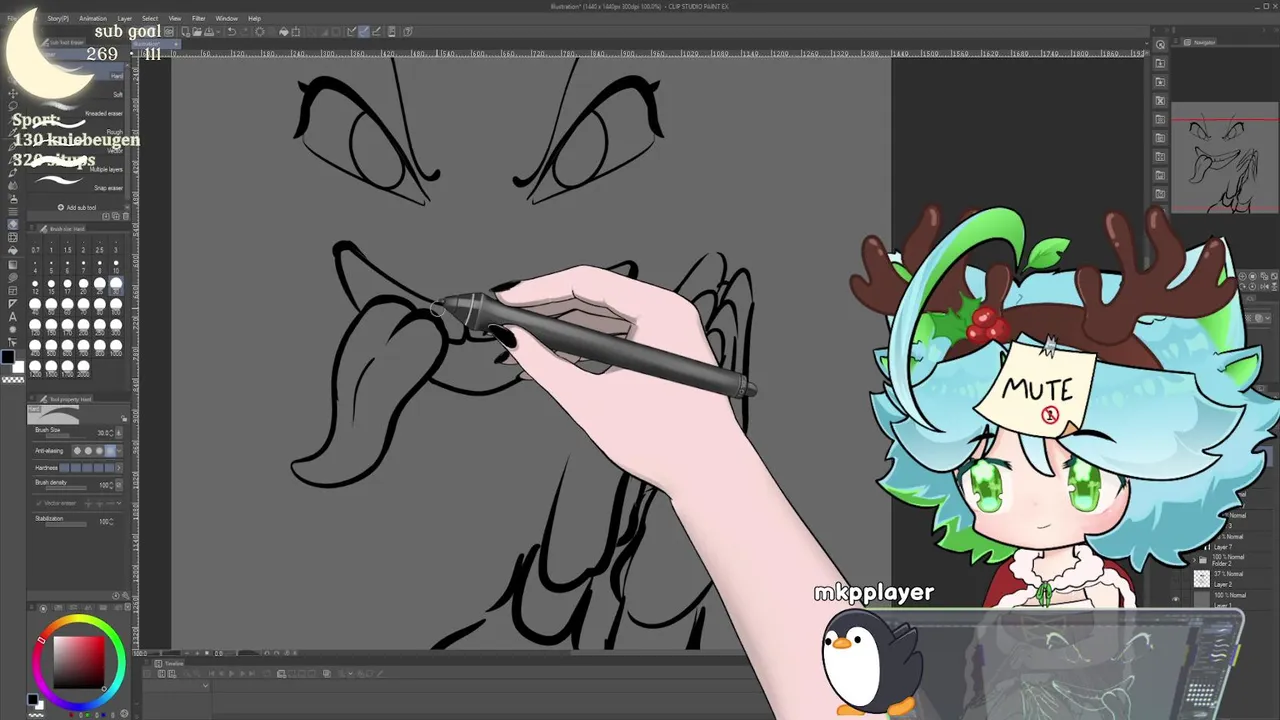The height and width of the screenshot is (720, 1280).
Task: Click the New file toolbar icon
Action: 185,32
